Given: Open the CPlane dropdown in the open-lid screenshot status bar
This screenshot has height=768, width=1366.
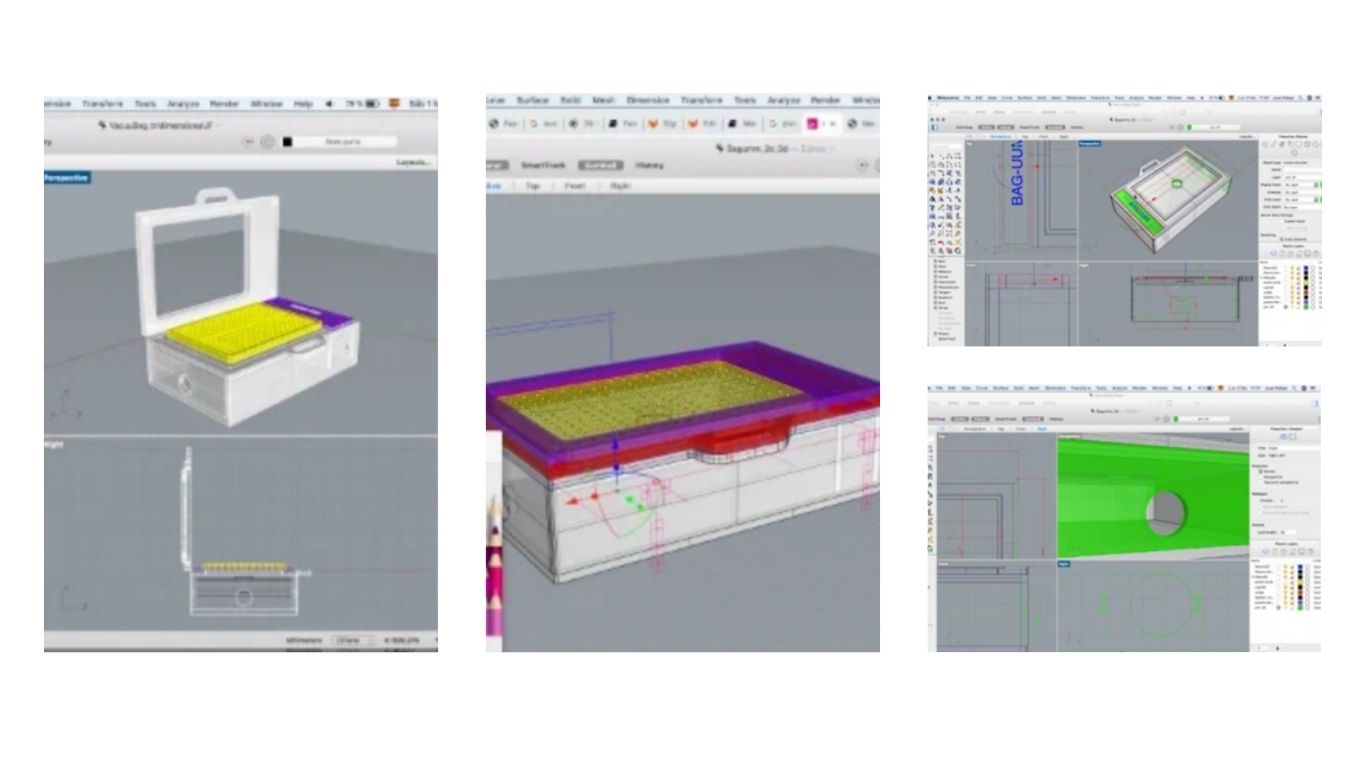Looking at the screenshot, I should (353, 640).
